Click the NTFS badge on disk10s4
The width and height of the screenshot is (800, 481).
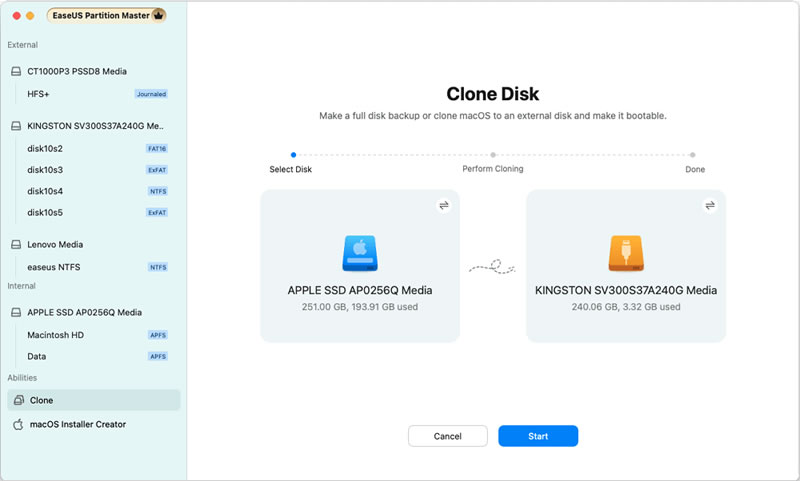click(158, 191)
